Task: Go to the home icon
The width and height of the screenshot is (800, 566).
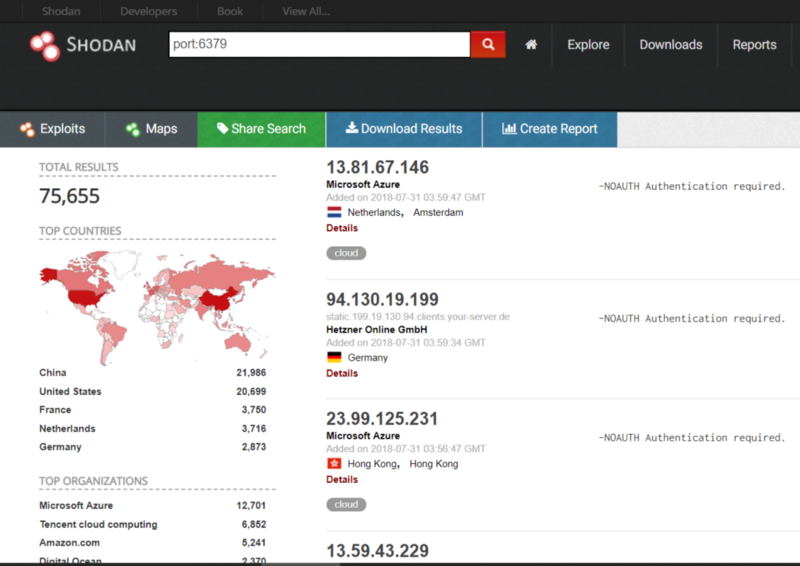Action: tap(531, 44)
